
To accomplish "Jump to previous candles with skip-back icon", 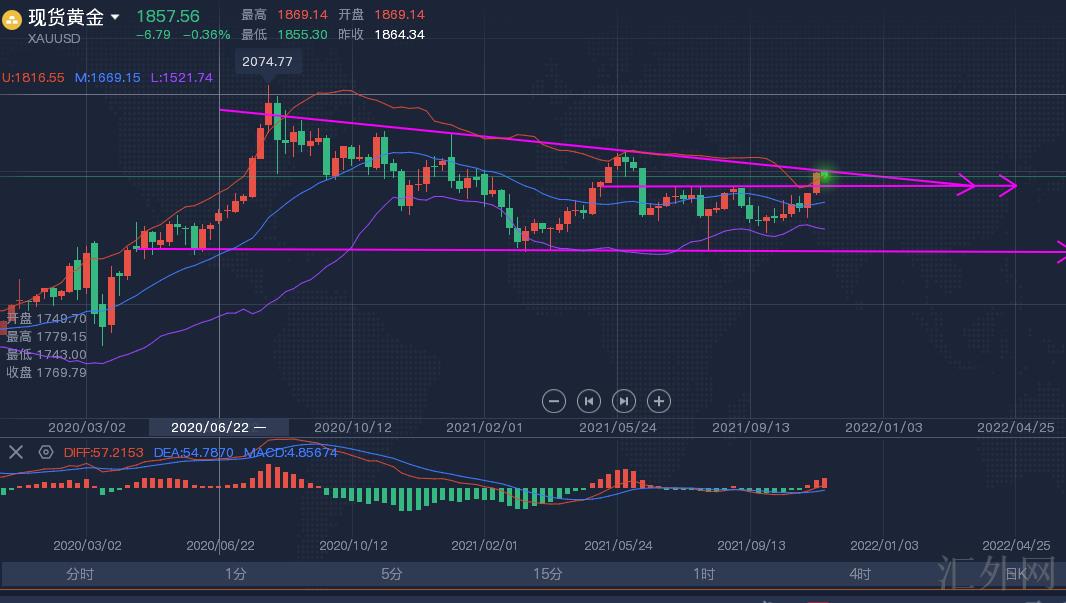I will coord(589,401).
